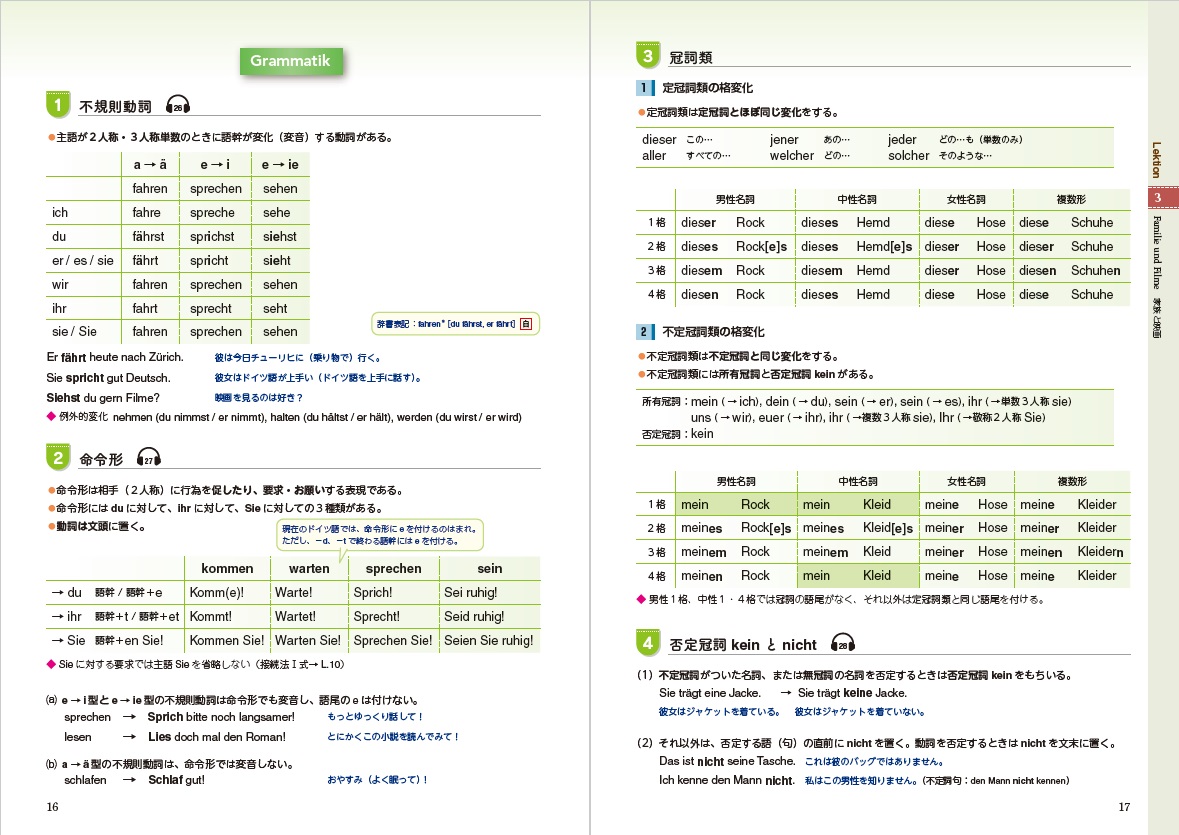Image resolution: width=1179 pixels, height=835 pixels.
Task: Select the 'Seien Sie ruhig!' table cell
Action: (x=488, y=640)
